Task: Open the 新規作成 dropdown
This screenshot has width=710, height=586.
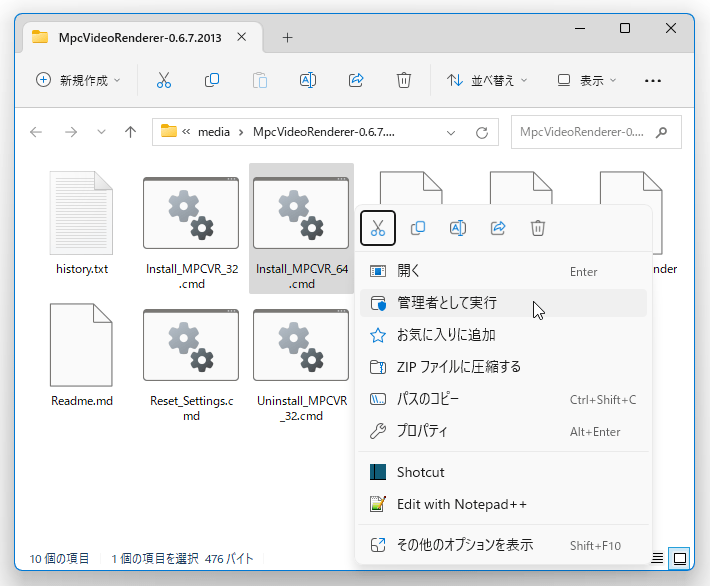Action: pyautogui.click(x=79, y=80)
